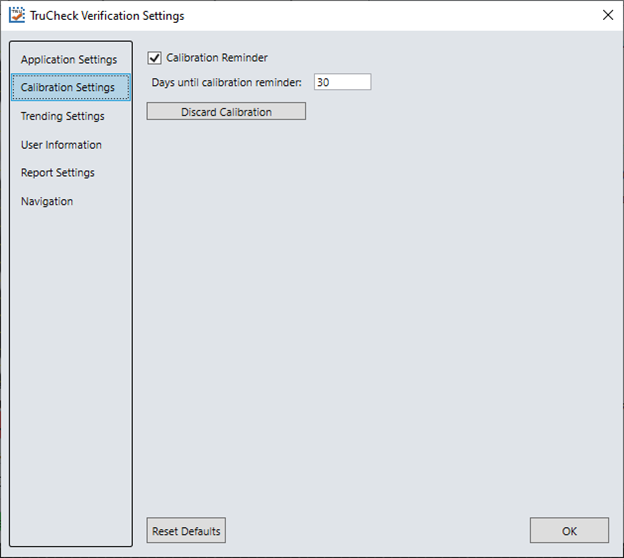Go to Report Settings

tap(58, 173)
